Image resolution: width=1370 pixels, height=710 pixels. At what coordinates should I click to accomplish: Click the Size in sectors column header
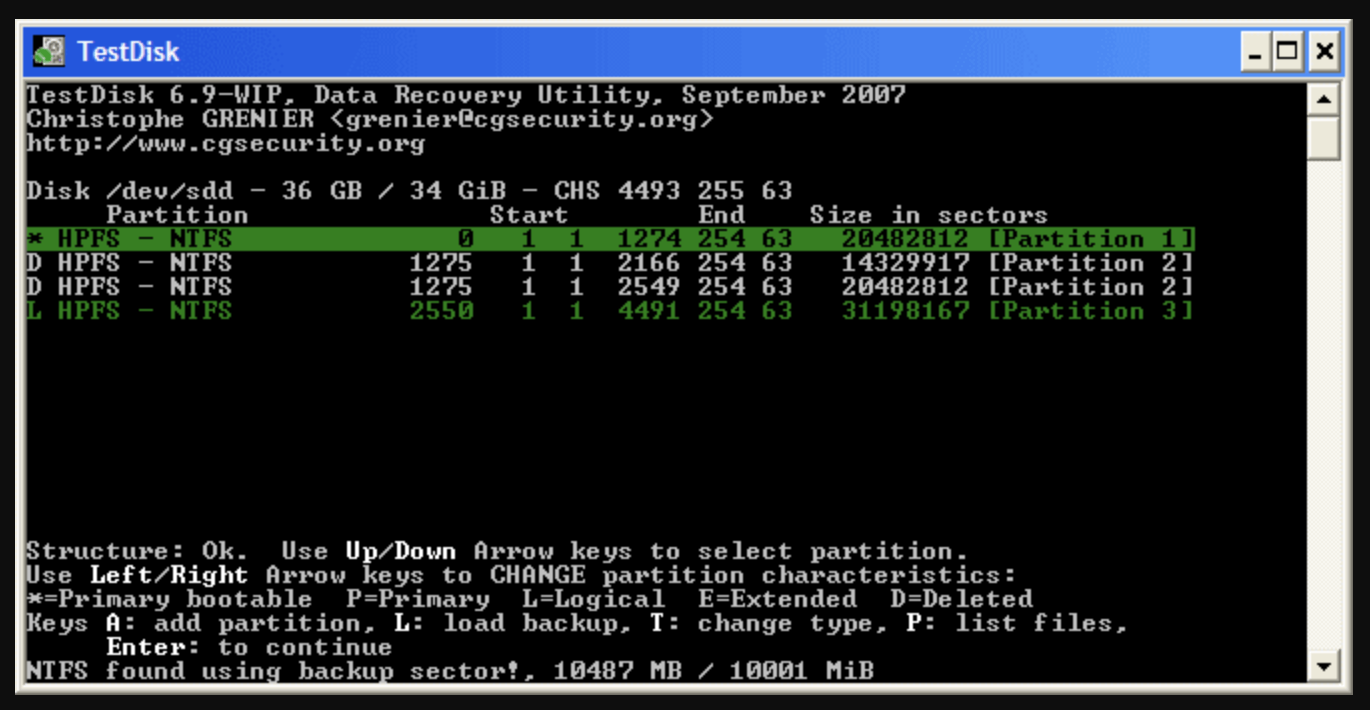(930, 214)
